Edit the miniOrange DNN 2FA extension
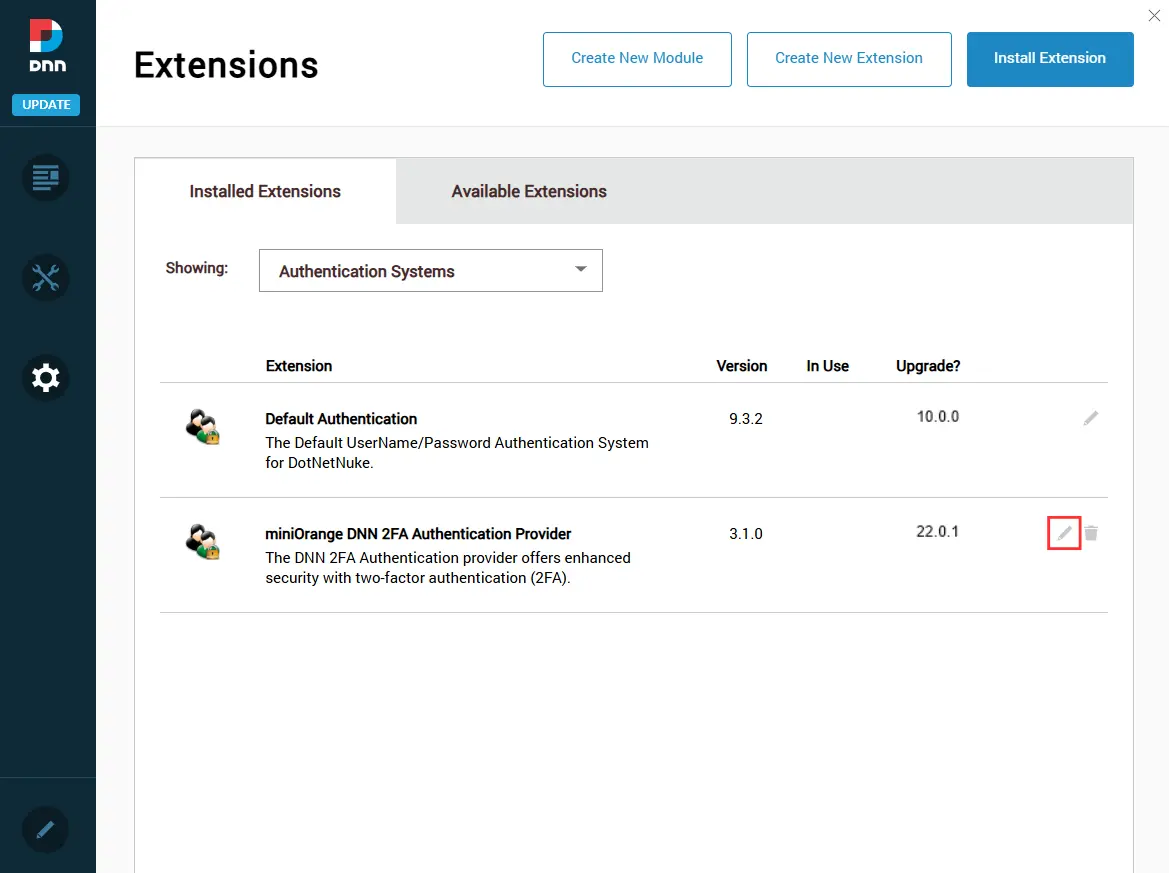 (x=1064, y=533)
